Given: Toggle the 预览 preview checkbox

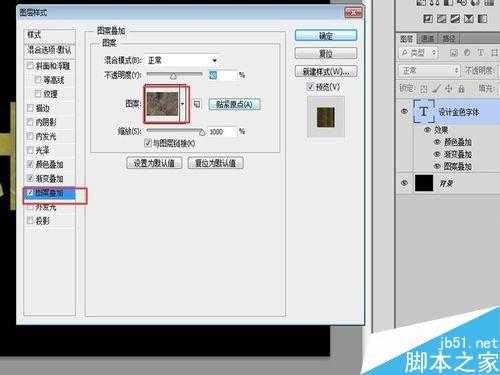Looking at the screenshot, I should pyautogui.click(x=310, y=87).
